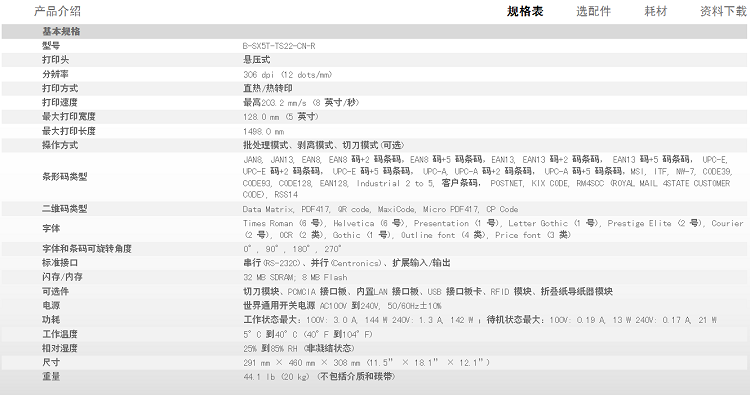The image size is (750, 395).
Task: Click the 打印方式 label
Action: [60, 88]
